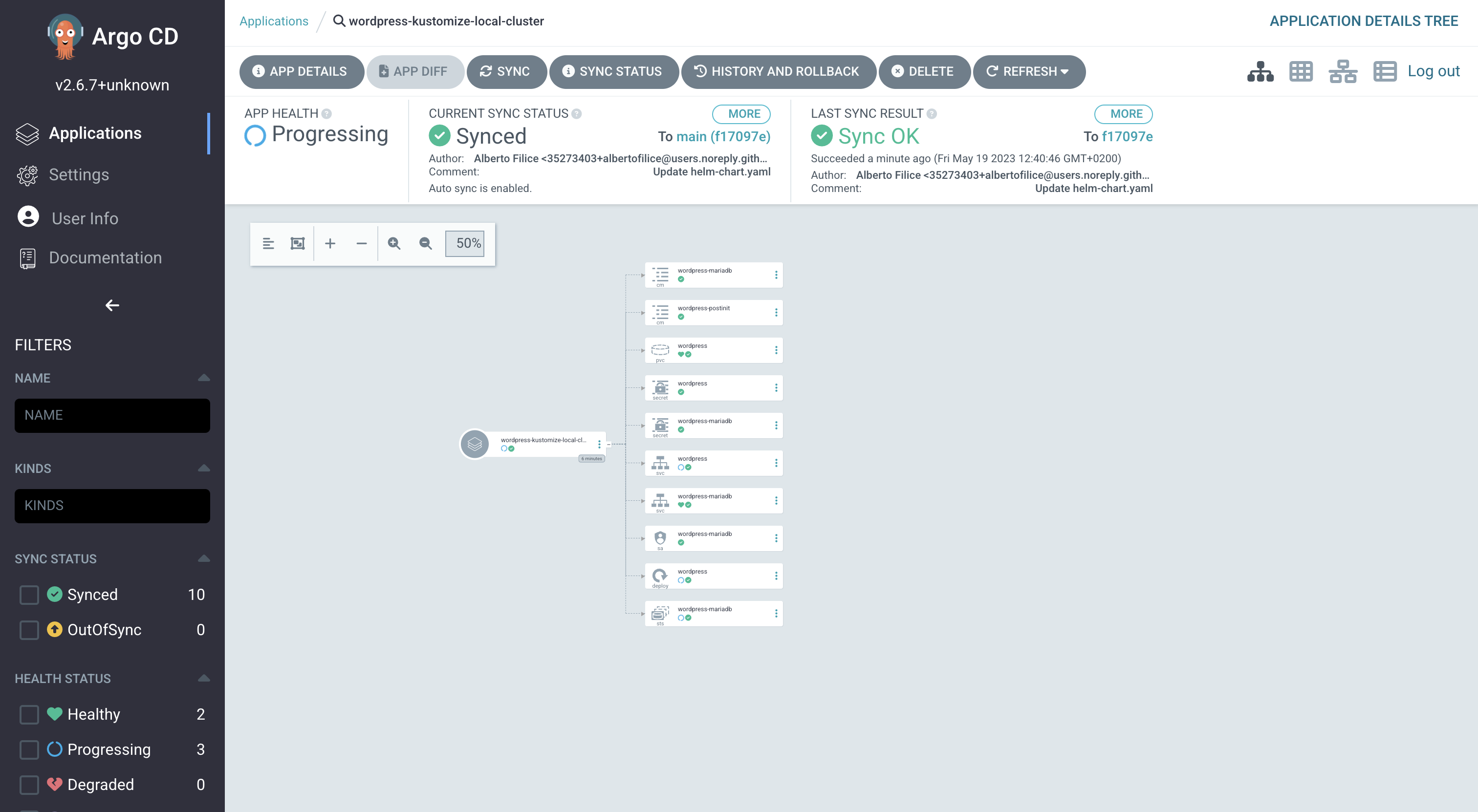Open the Applications sidebar item
This screenshot has width=1478, height=812.
tap(95, 133)
